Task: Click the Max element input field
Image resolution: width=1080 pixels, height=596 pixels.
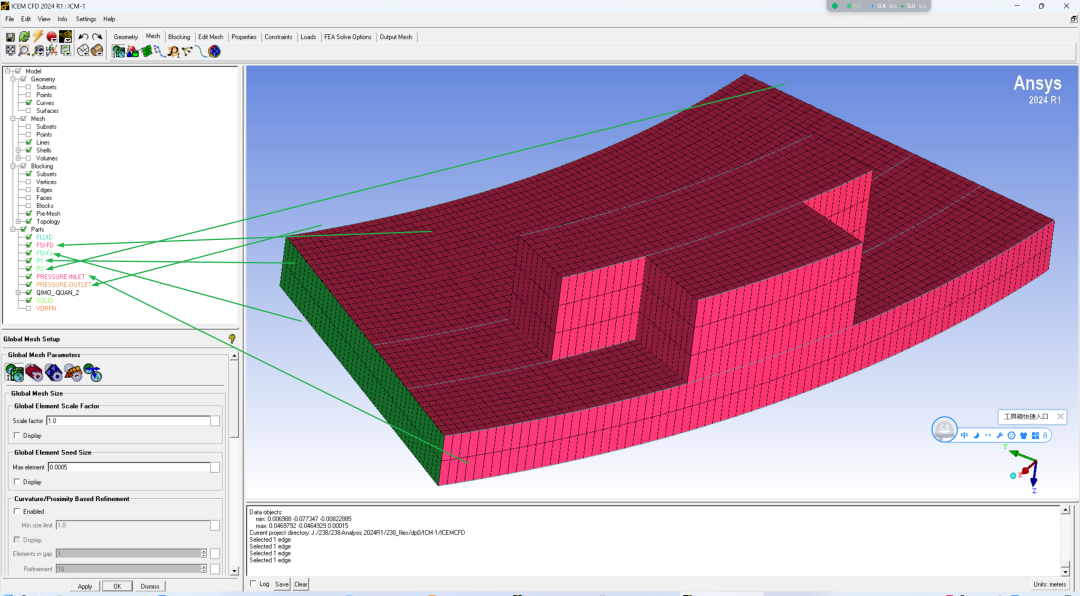Action: [x=129, y=467]
